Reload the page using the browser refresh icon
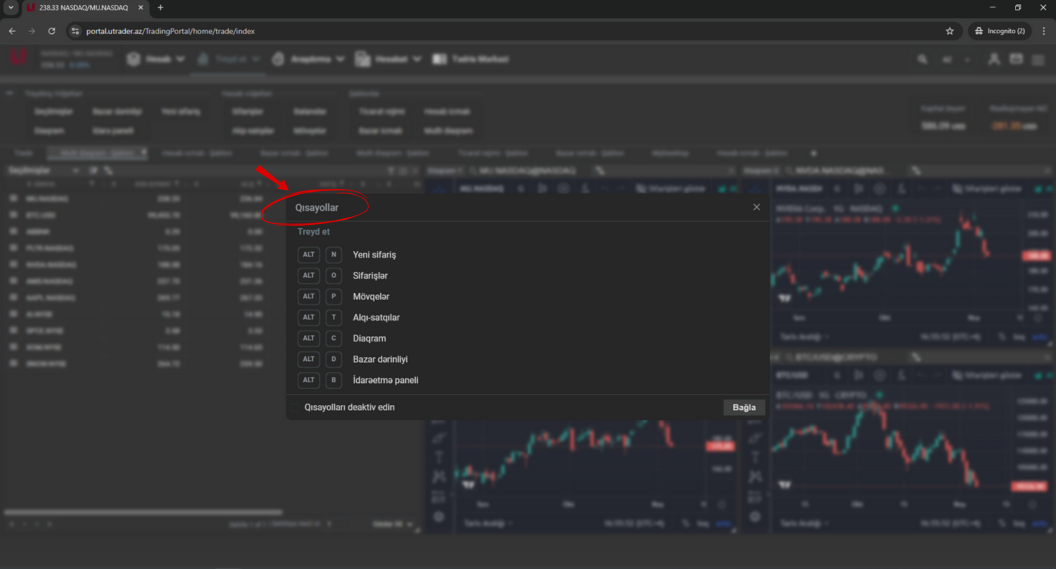Viewport: 1056px width, 569px height. pyautogui.click(x=51, y=31)
